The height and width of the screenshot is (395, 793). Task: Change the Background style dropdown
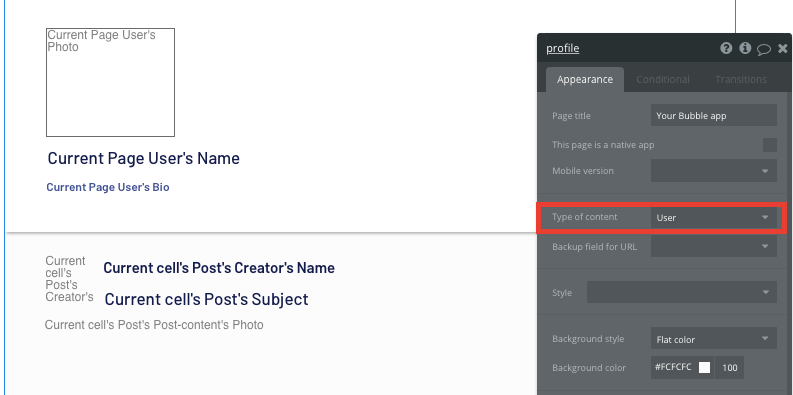click(x=714, y=339)
